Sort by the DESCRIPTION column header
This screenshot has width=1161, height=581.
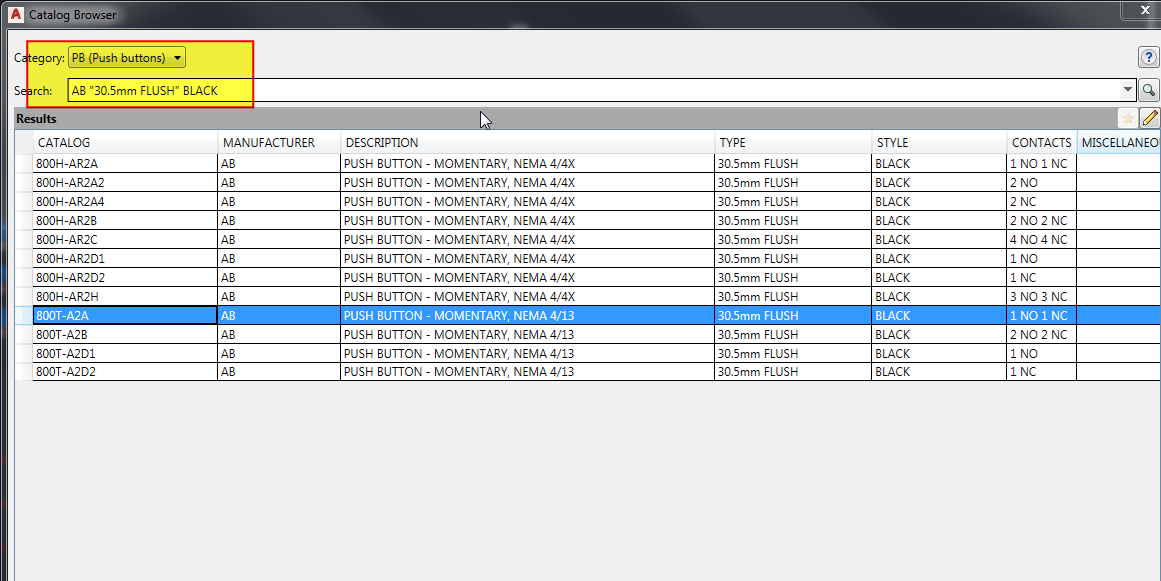coord(527,143)
